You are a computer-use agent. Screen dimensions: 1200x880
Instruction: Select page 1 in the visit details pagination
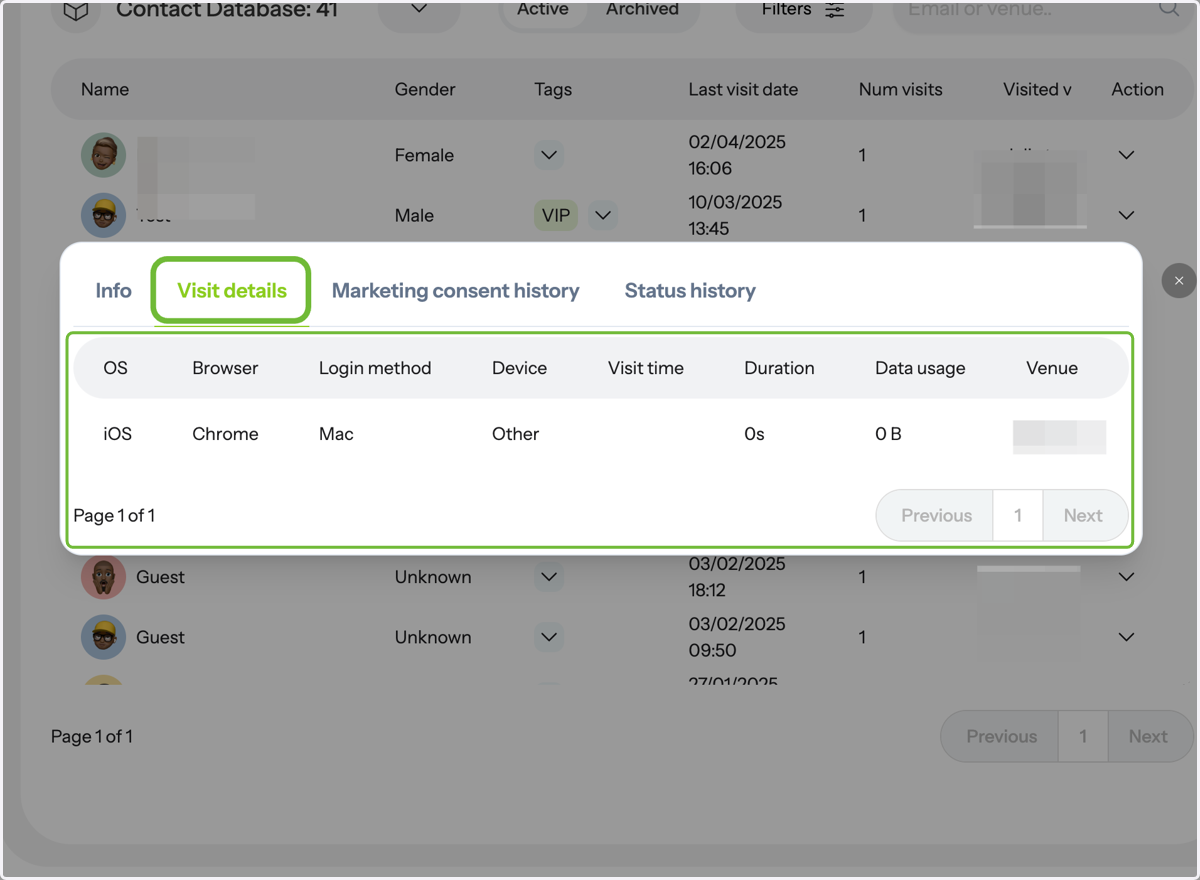pyautogui.click(x=1018, y=516)
